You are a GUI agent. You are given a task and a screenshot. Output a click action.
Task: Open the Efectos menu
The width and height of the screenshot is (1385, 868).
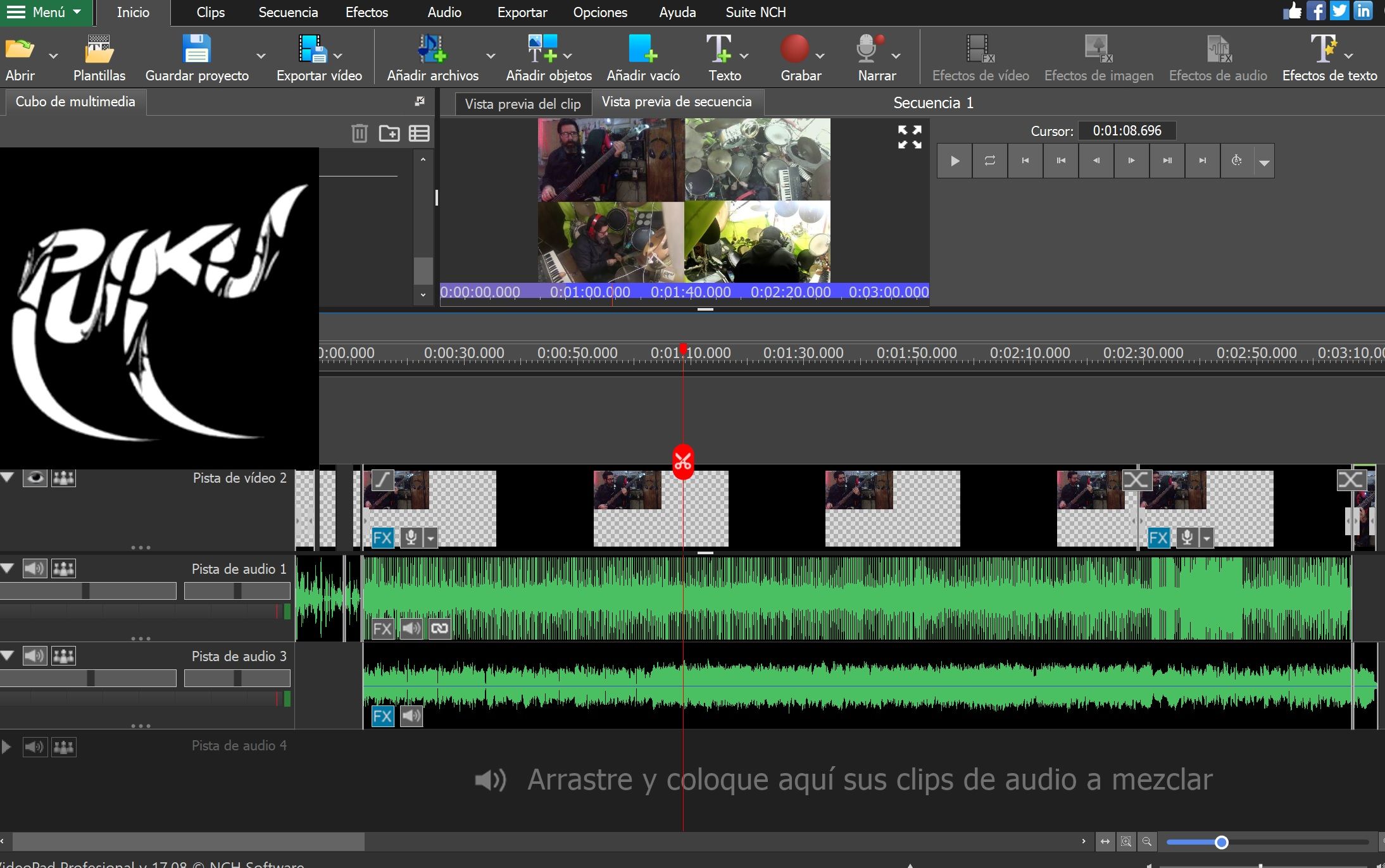click(367, 12)
